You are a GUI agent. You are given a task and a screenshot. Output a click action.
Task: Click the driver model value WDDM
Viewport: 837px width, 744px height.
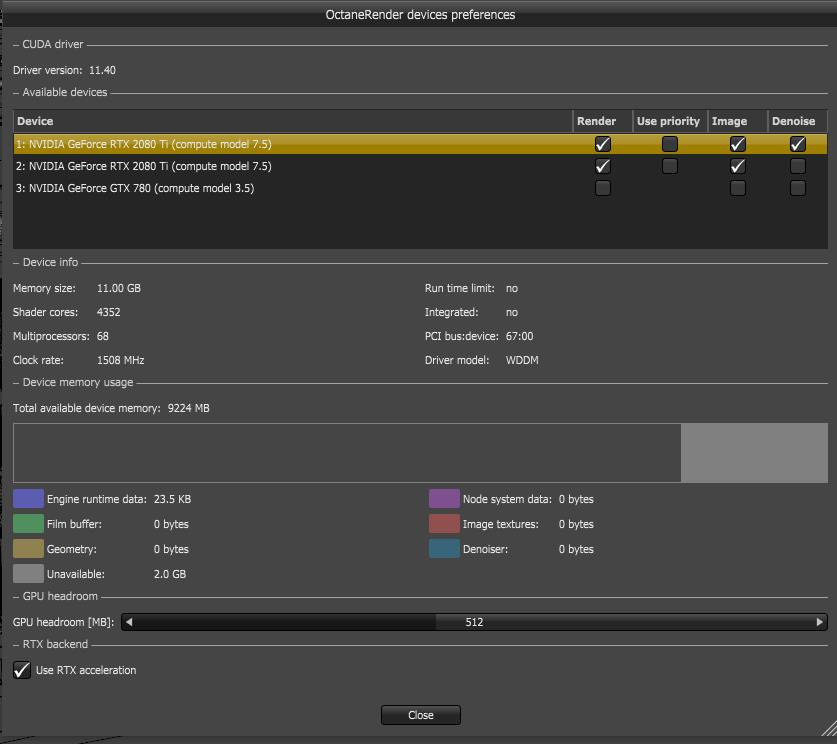tap(522, 360)
